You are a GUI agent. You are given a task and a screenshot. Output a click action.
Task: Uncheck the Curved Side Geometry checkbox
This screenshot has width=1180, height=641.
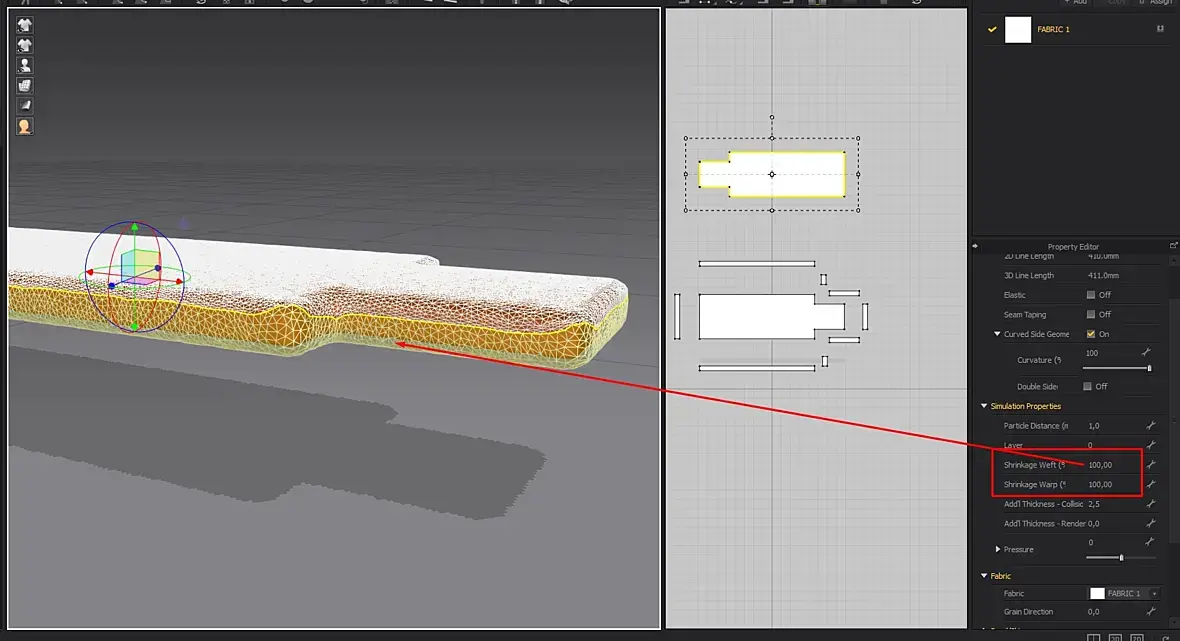(1090, 334)
